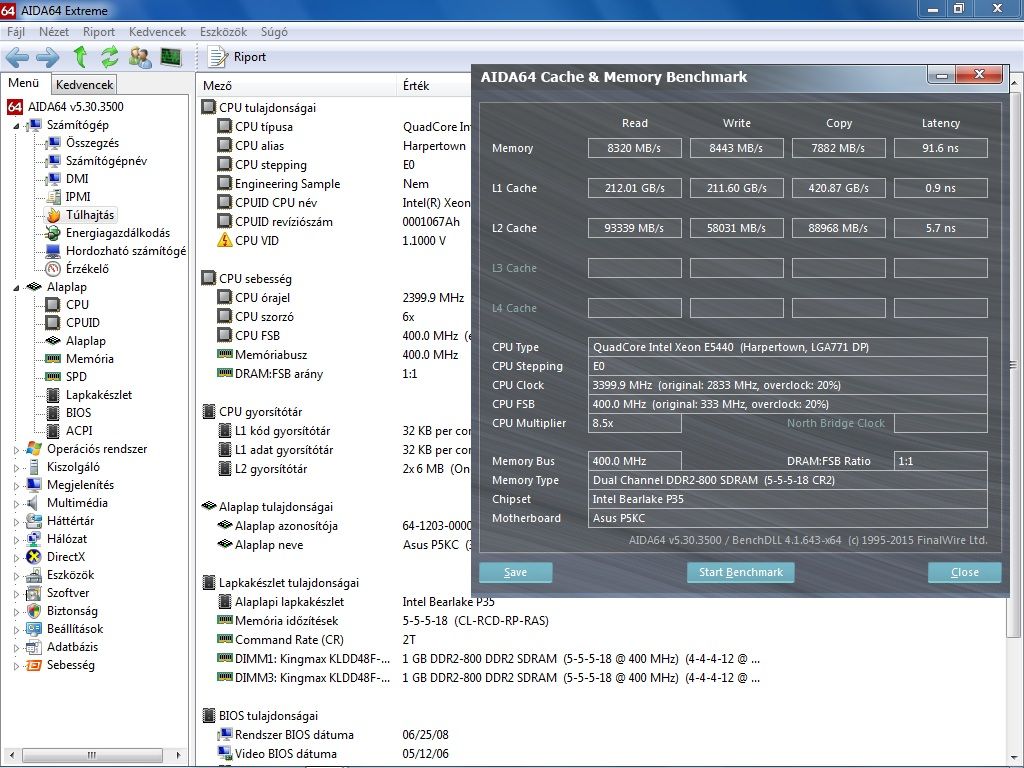Click the Memory Read 8320 MB/s field
Viewport: 1024px width, 768px height.
[x=634, y=148]
